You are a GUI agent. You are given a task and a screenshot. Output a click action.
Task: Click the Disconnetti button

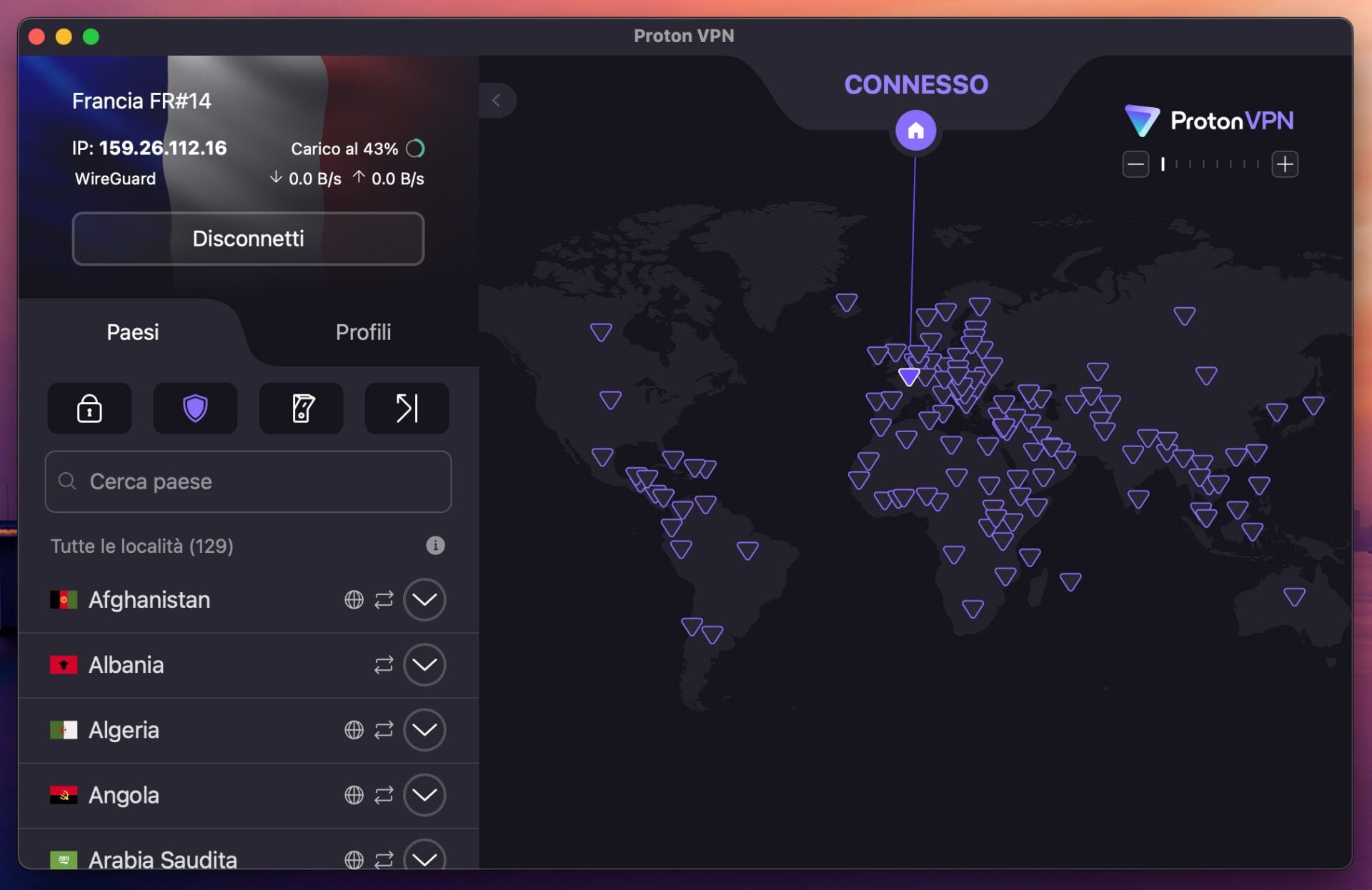[x=248, y=239]
